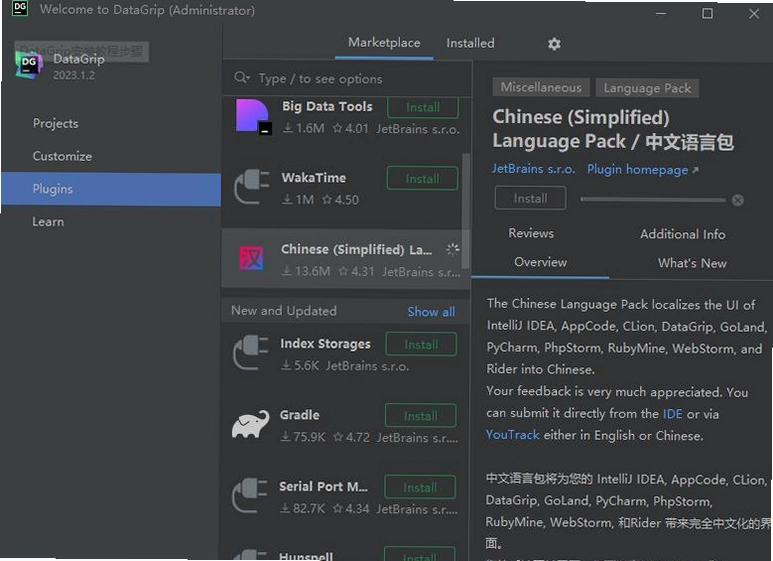773x561 pixels.
Task: Click the Miscellaneous tag
Action: 541,88
